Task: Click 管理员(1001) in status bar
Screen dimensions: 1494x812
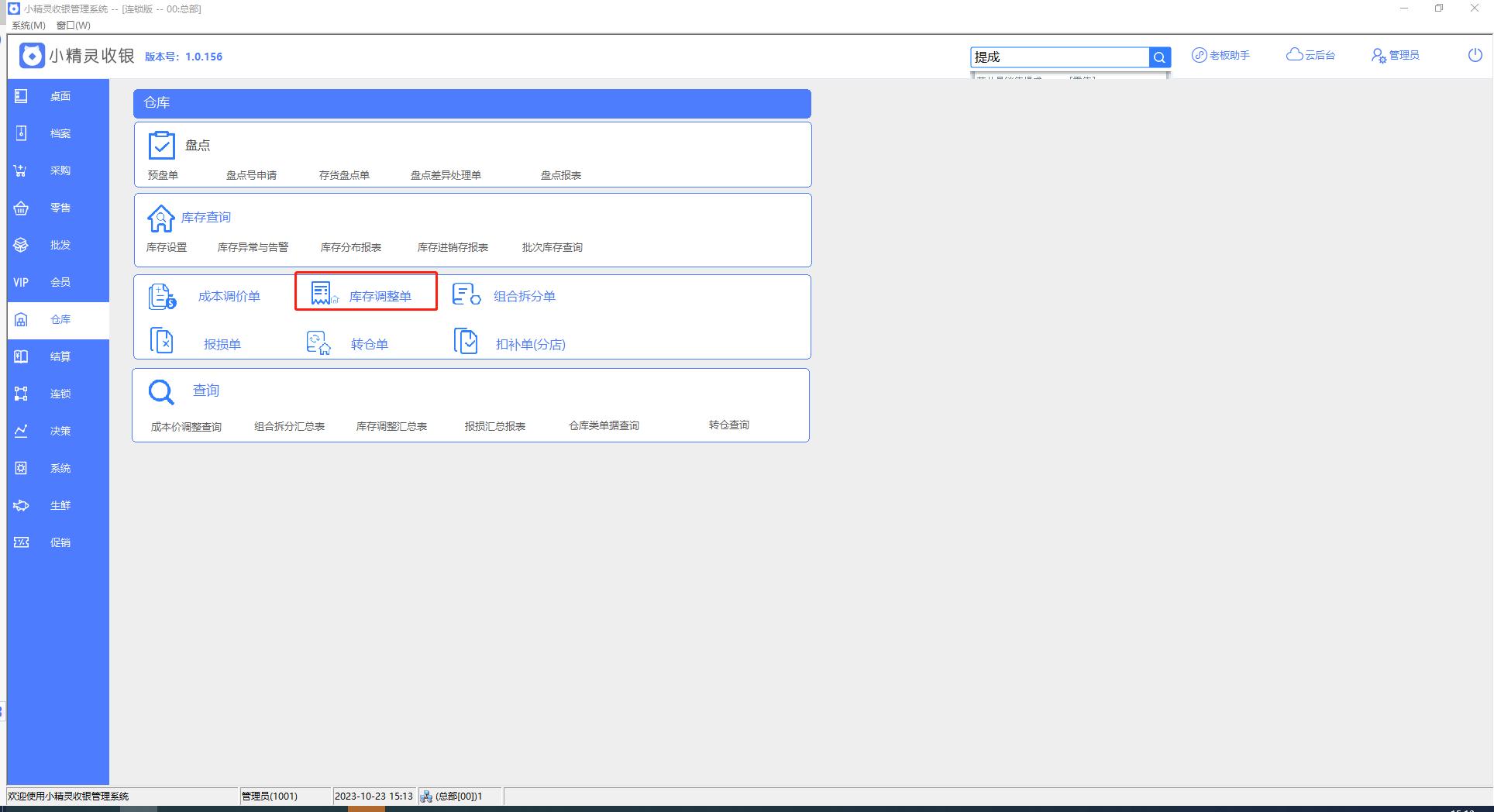Action: coord(270,796)
